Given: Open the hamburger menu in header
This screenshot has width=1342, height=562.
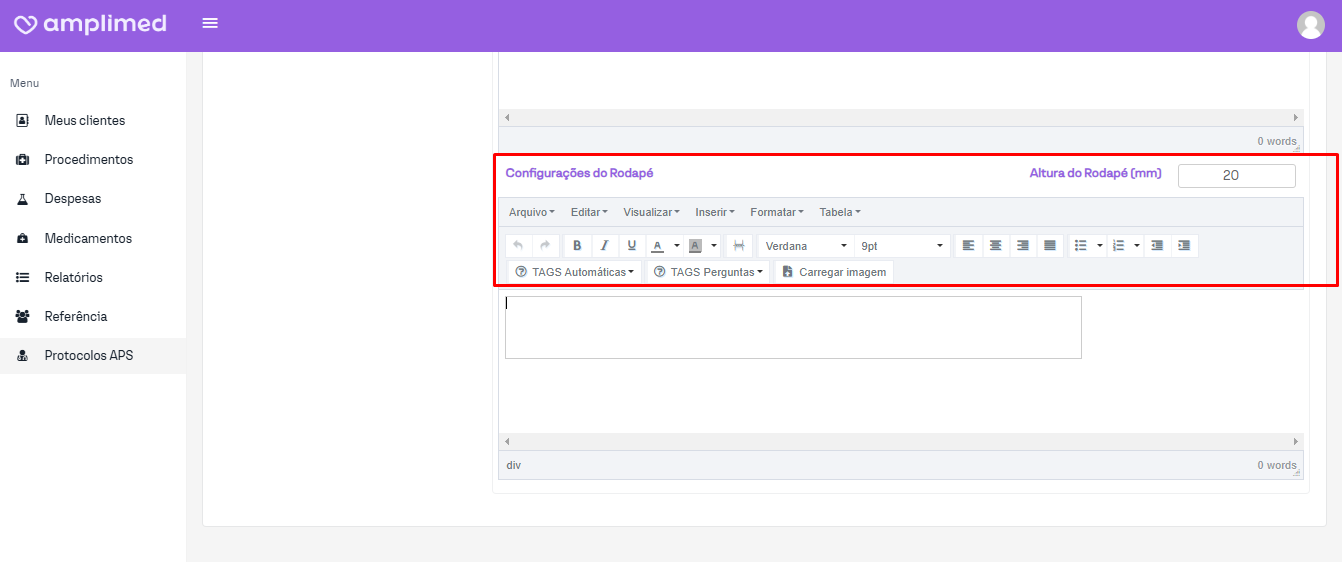Looking at the screenshot, I should click(x=210, y=23).
